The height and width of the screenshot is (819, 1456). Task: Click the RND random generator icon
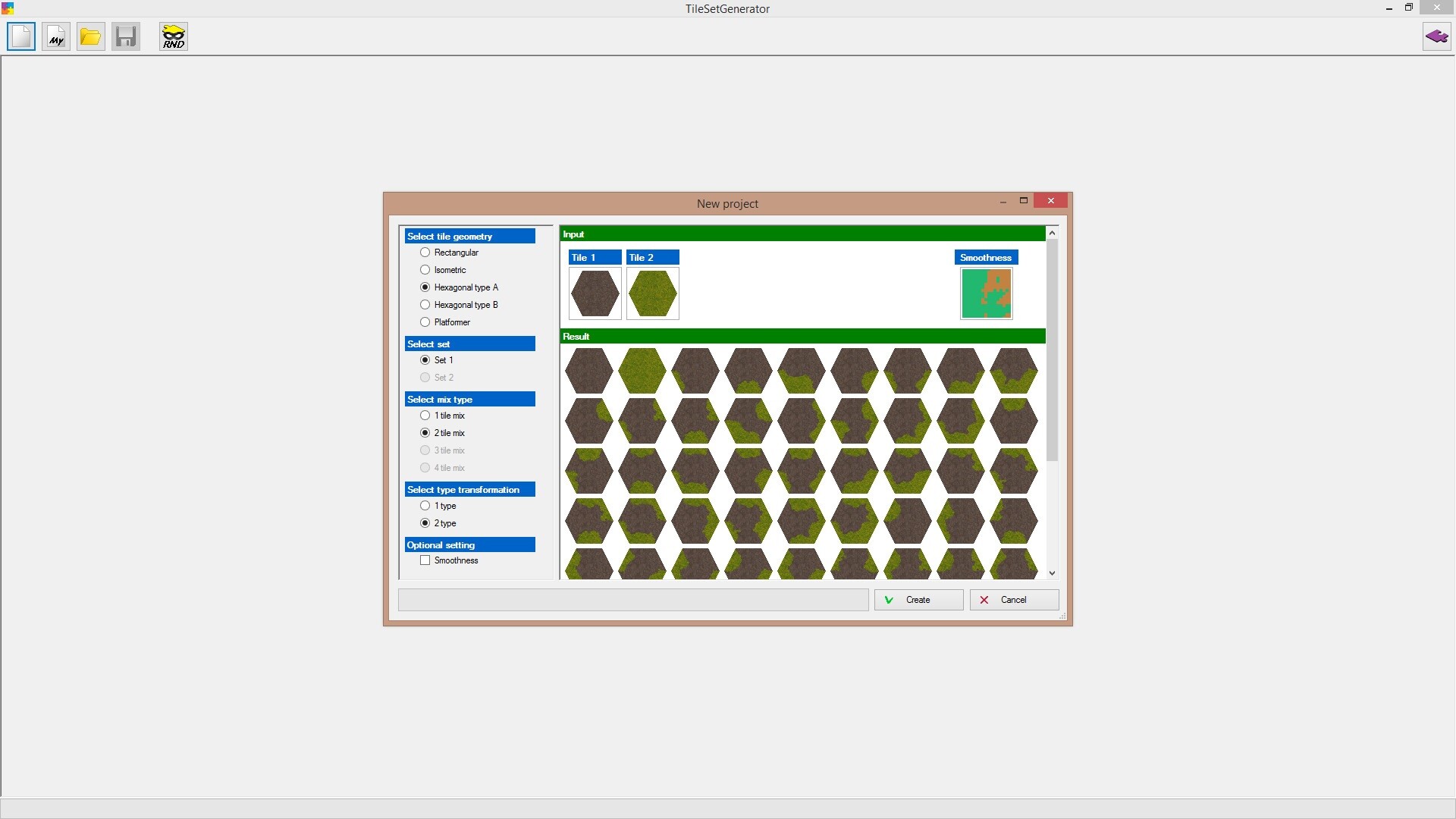click(174, 36)
